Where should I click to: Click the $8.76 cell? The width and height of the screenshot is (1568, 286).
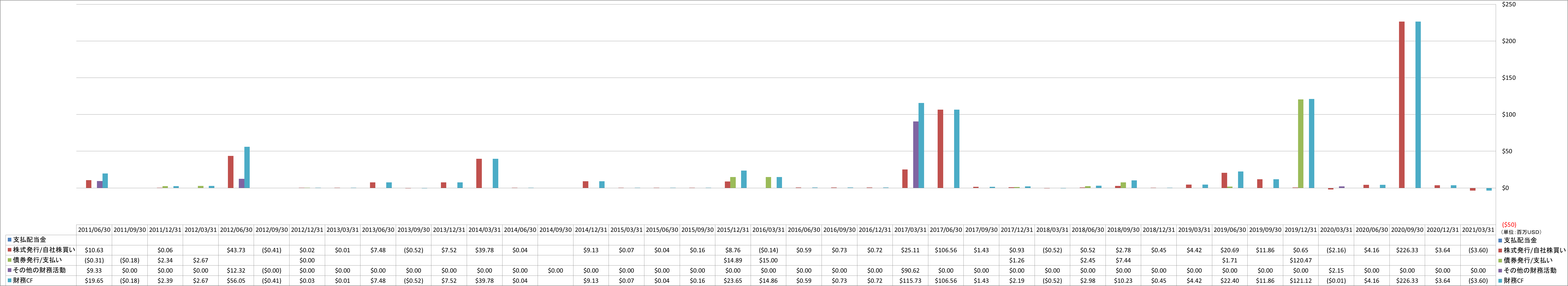tap(733, 250)
